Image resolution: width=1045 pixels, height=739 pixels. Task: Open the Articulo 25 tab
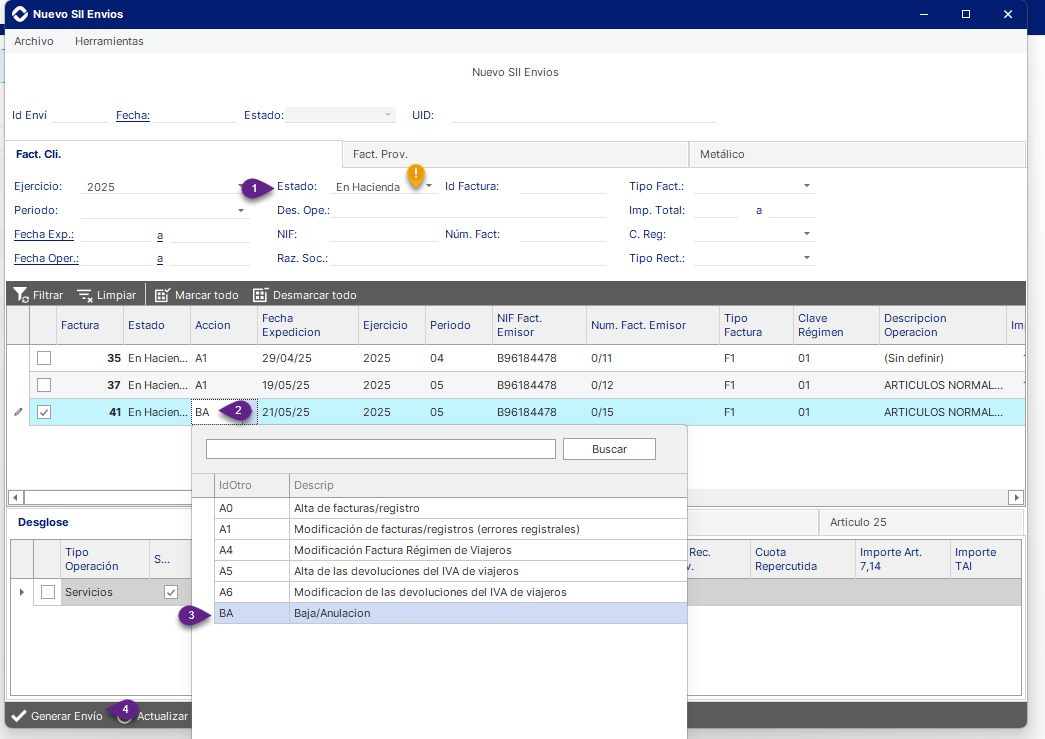click(x=920, y=522)
